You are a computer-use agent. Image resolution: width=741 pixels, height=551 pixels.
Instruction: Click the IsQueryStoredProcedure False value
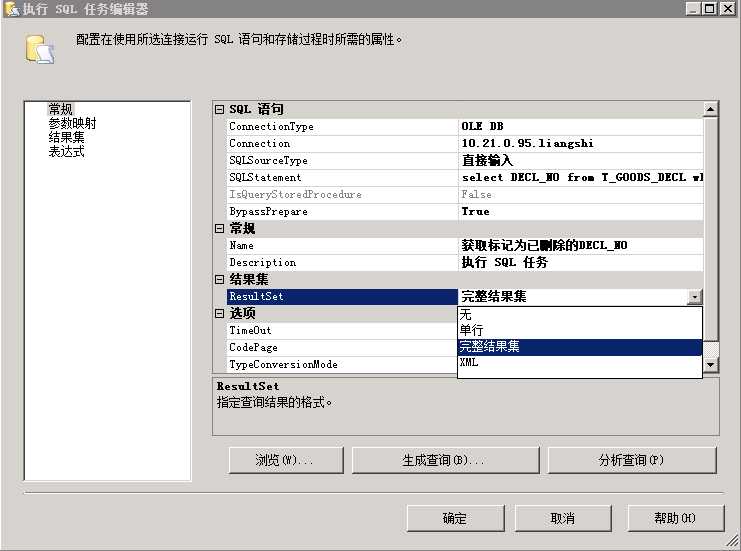(x=580, y=195)
